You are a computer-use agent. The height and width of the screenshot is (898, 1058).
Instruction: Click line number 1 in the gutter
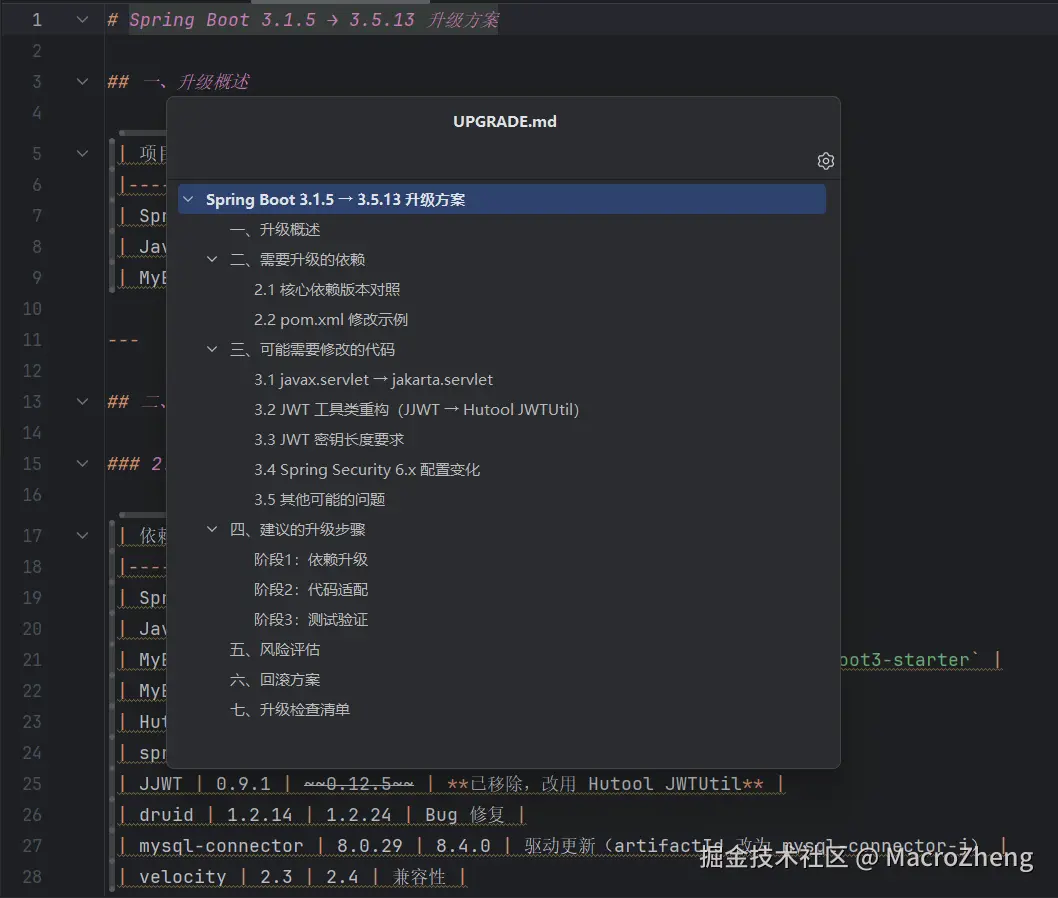pyautogui.click(x=36, y=20)
